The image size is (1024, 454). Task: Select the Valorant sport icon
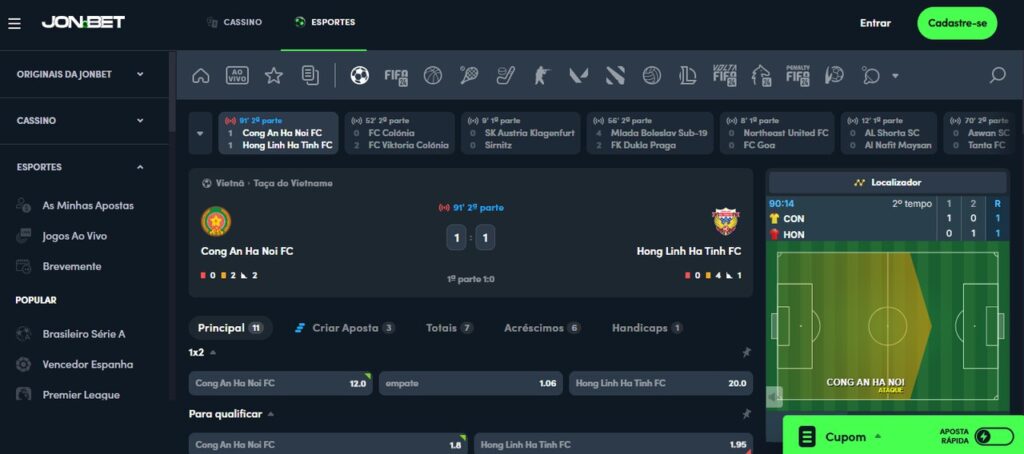579,76
